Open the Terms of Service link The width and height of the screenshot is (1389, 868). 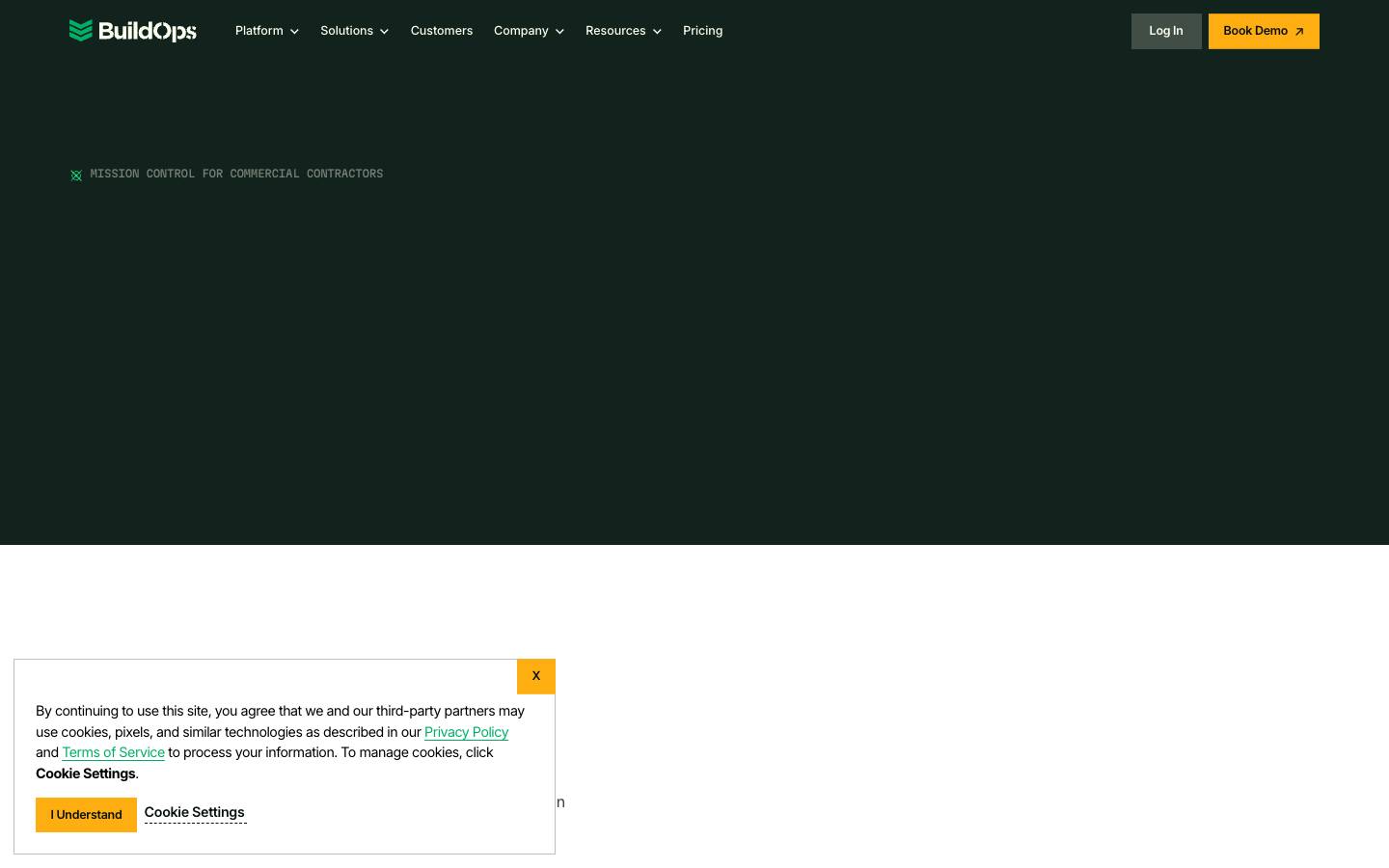click(x=113, y=752)
